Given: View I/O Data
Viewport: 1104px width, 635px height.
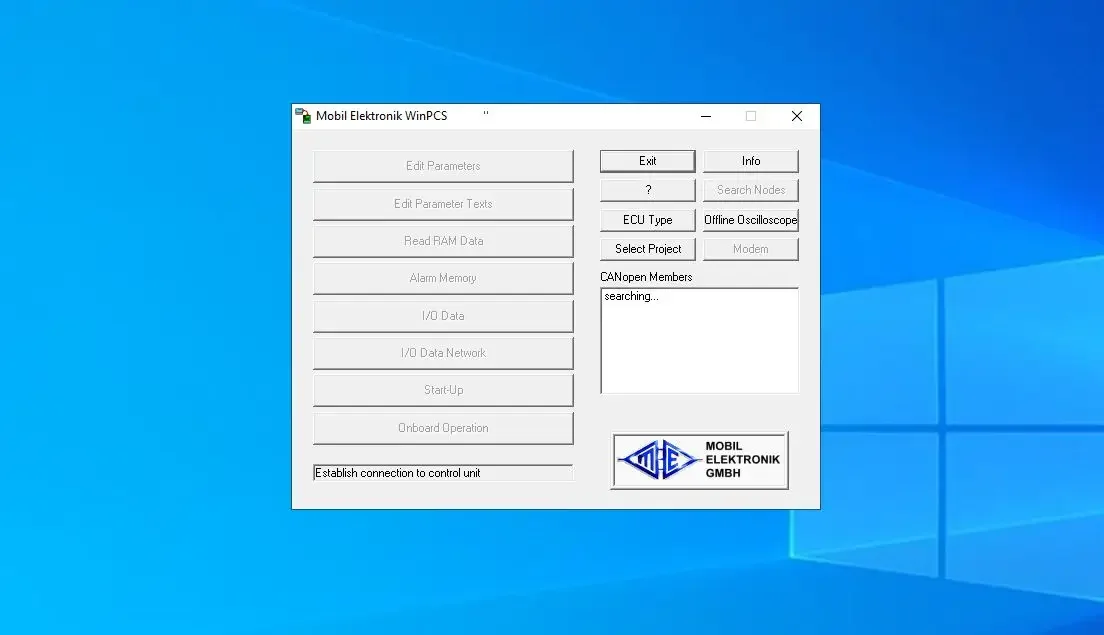Looking at the screenshot, I should 443,315.
